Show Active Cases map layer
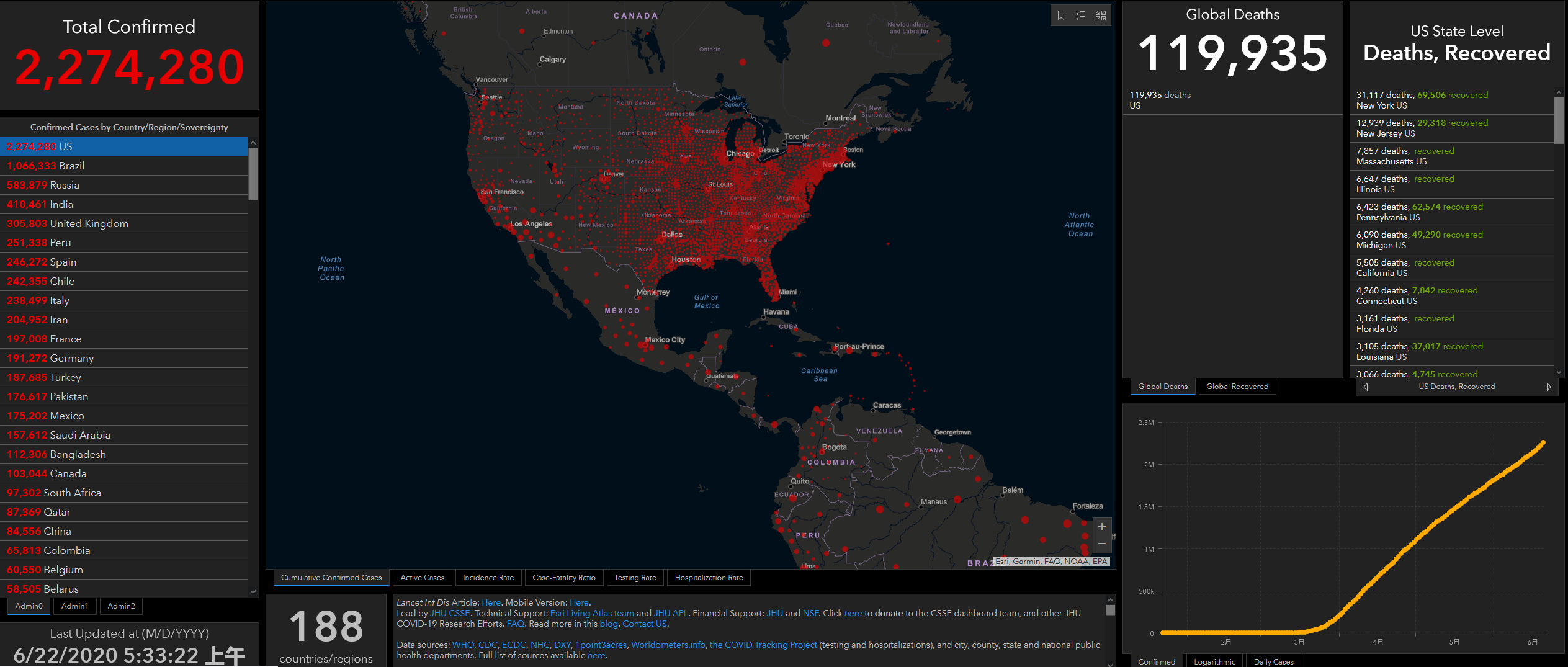Image resolution: width=1568 pixels, height=667 pixels. [x=423, y=578]
